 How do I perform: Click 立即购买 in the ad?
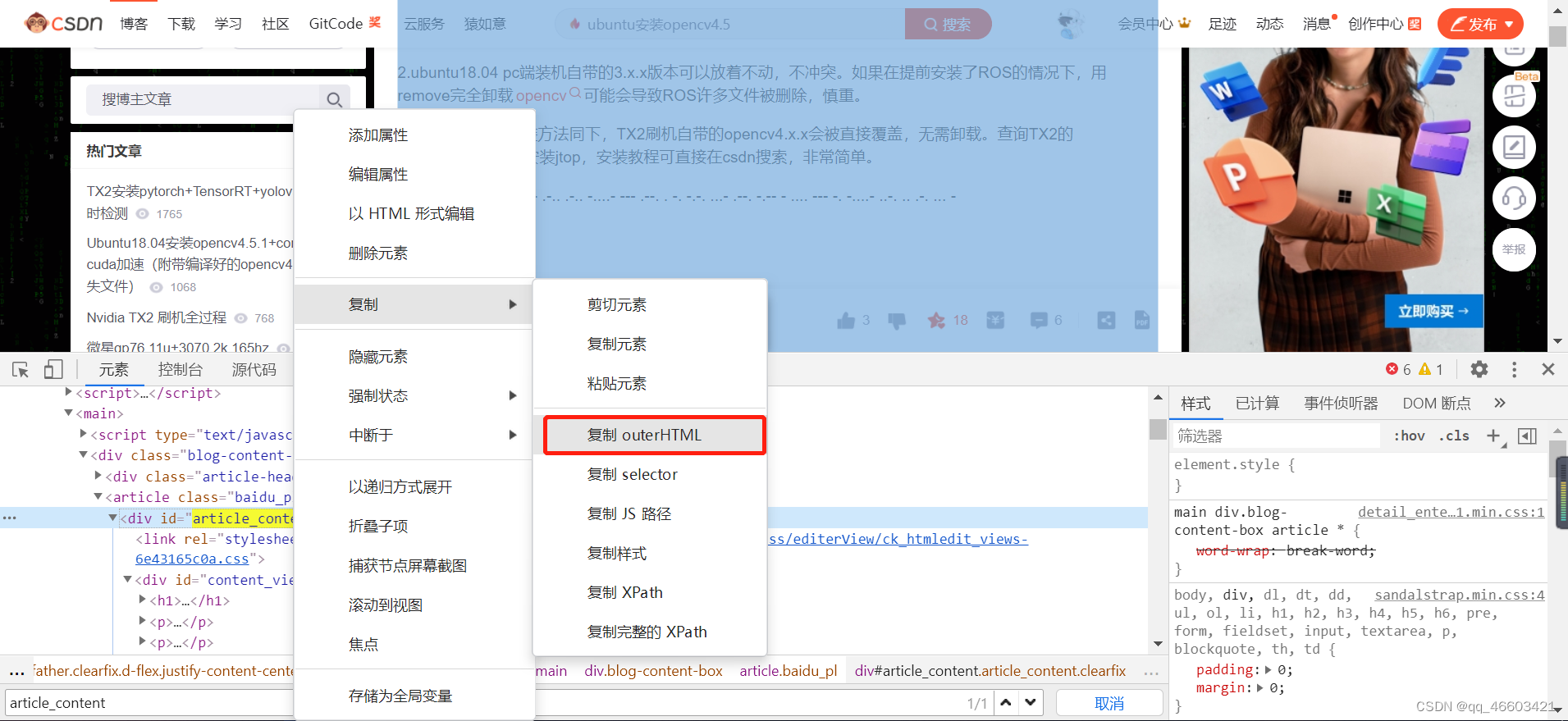[x=1433, y=311]
